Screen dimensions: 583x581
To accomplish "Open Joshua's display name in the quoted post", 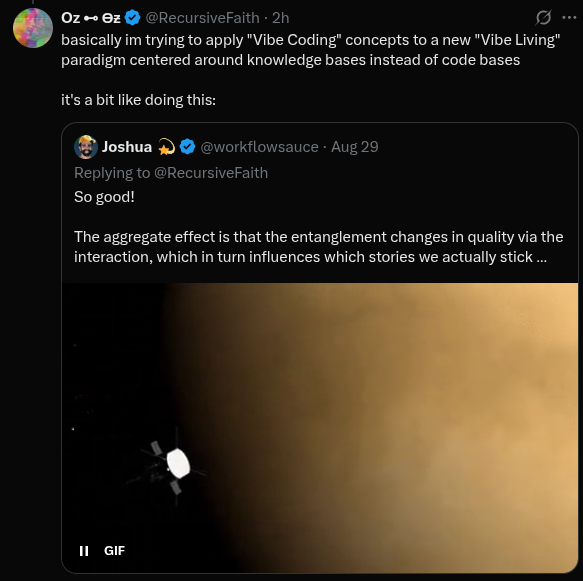I will coord(127,147).
